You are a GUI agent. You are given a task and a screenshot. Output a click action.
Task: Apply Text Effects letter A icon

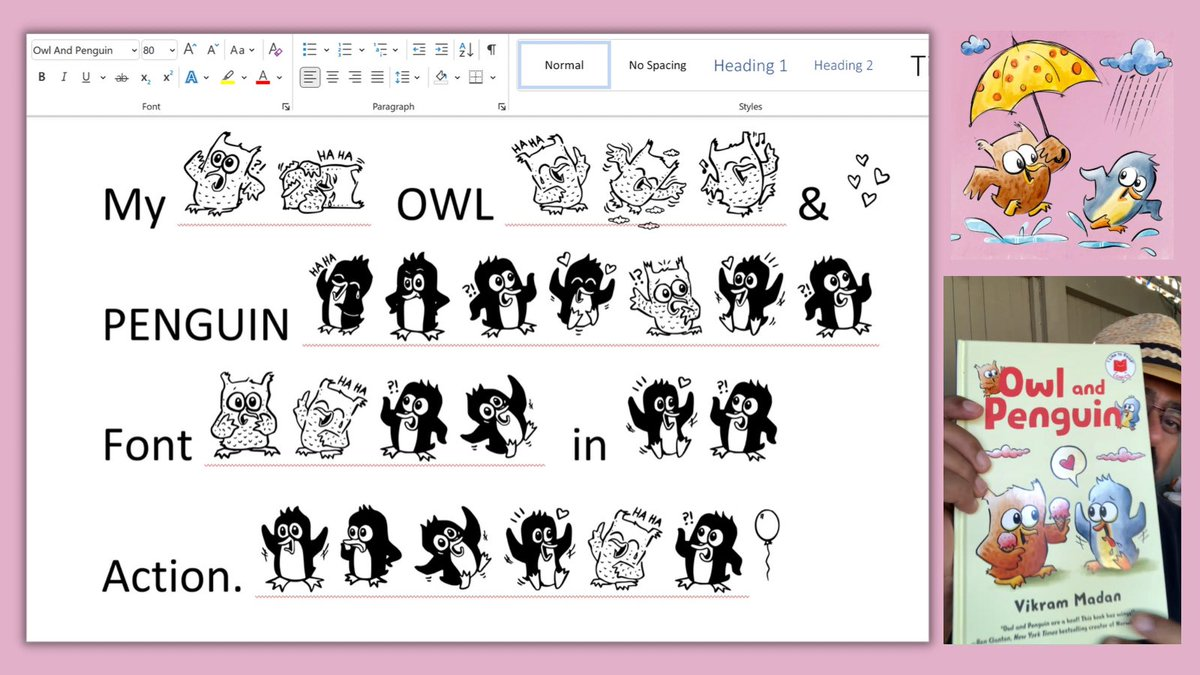pyautogui.click(x=191, y=78)
